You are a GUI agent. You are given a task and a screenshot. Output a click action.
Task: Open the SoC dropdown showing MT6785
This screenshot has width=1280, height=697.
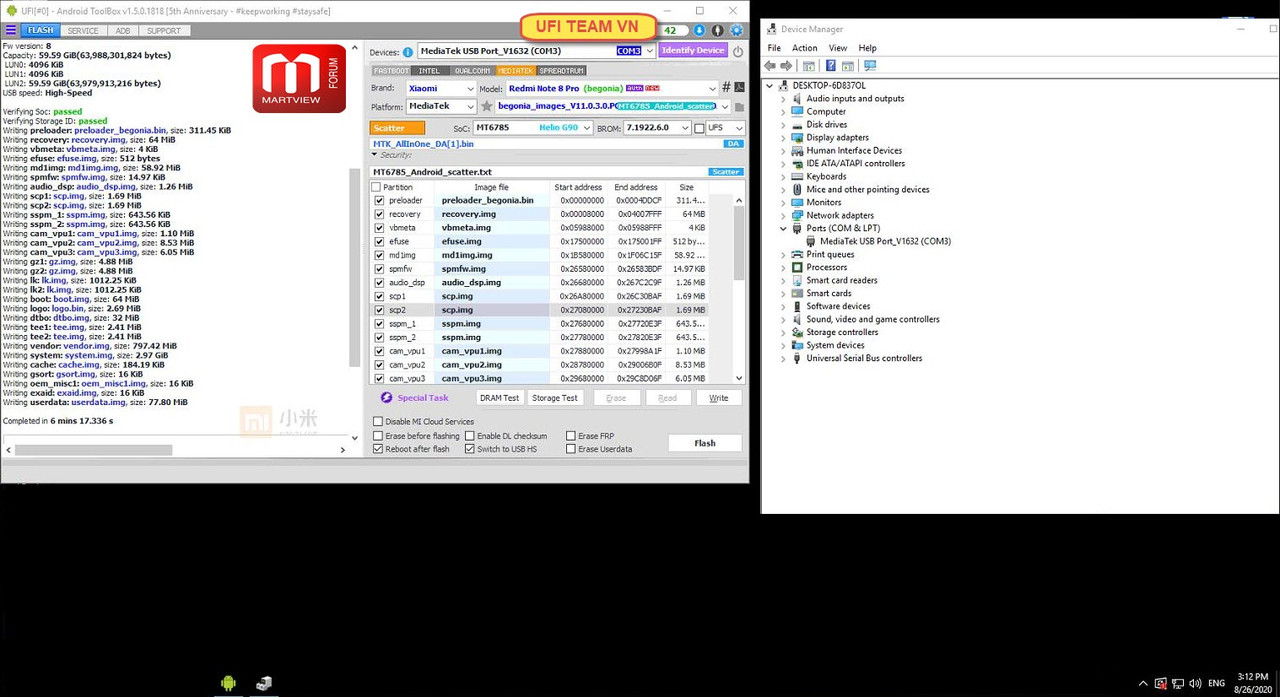pos(585,128)
